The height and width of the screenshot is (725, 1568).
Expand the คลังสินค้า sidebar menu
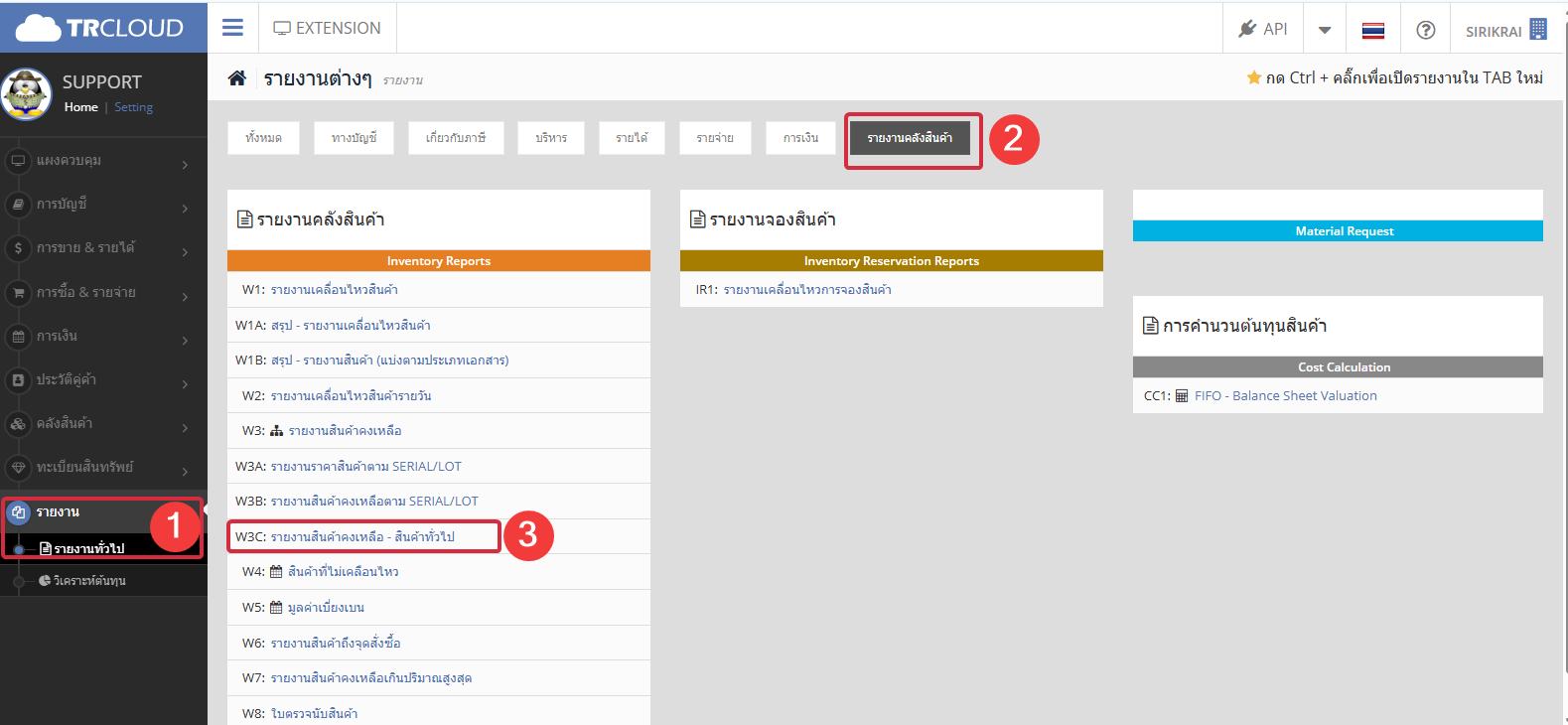click(99, 424)
